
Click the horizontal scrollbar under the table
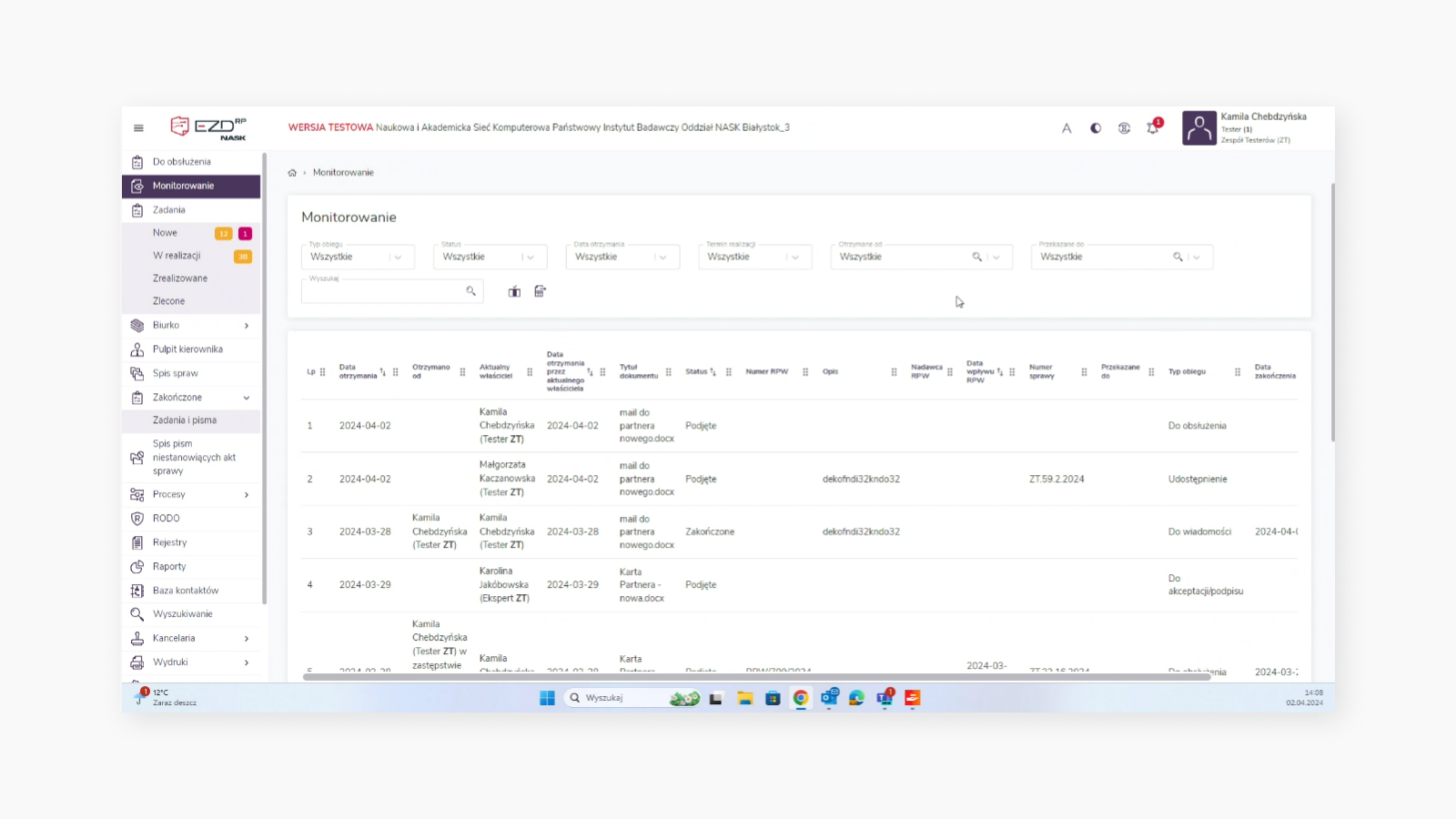(x=755, y=677)
